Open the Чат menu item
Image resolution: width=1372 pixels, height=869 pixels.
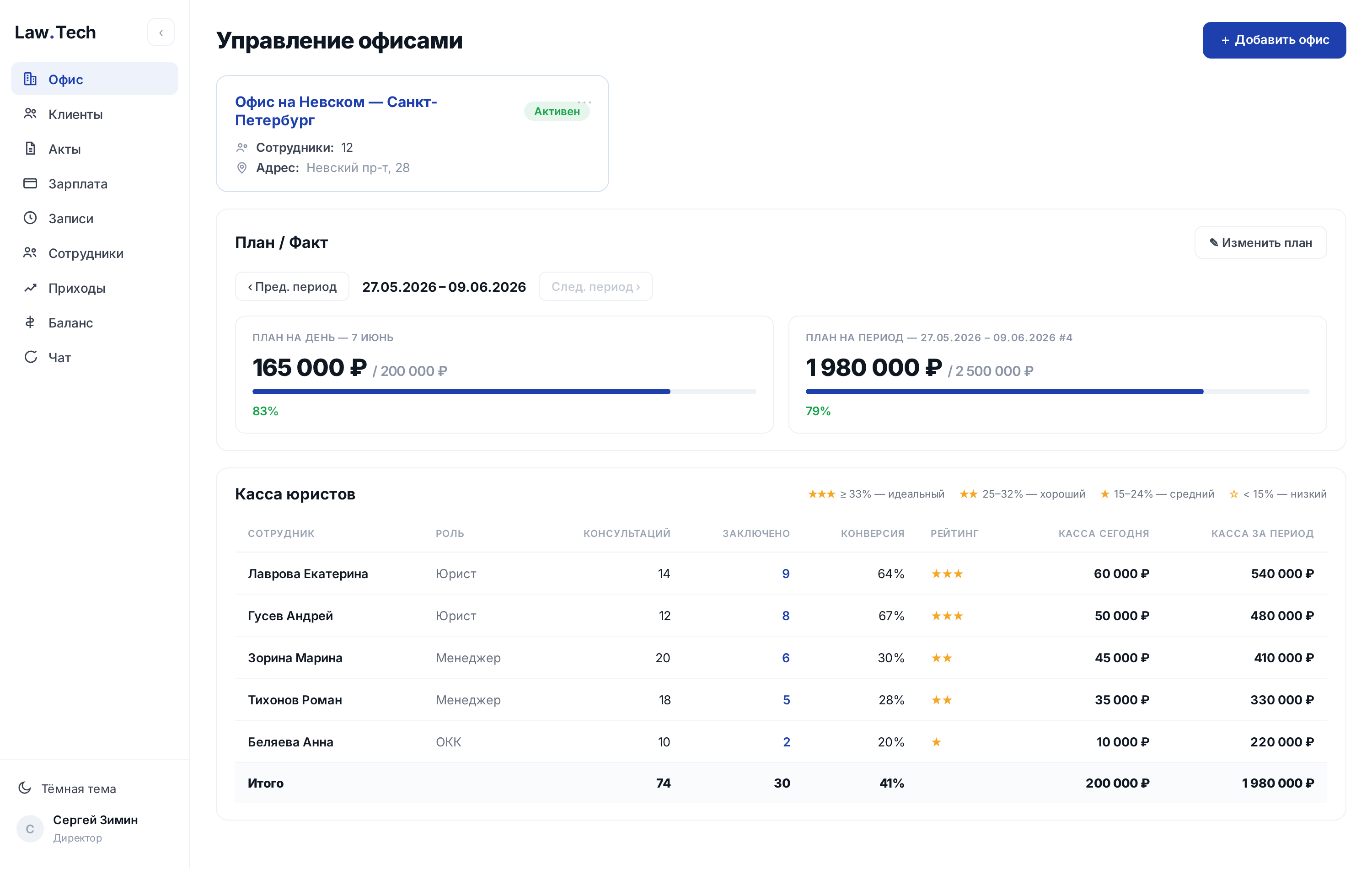pos(95,357)
